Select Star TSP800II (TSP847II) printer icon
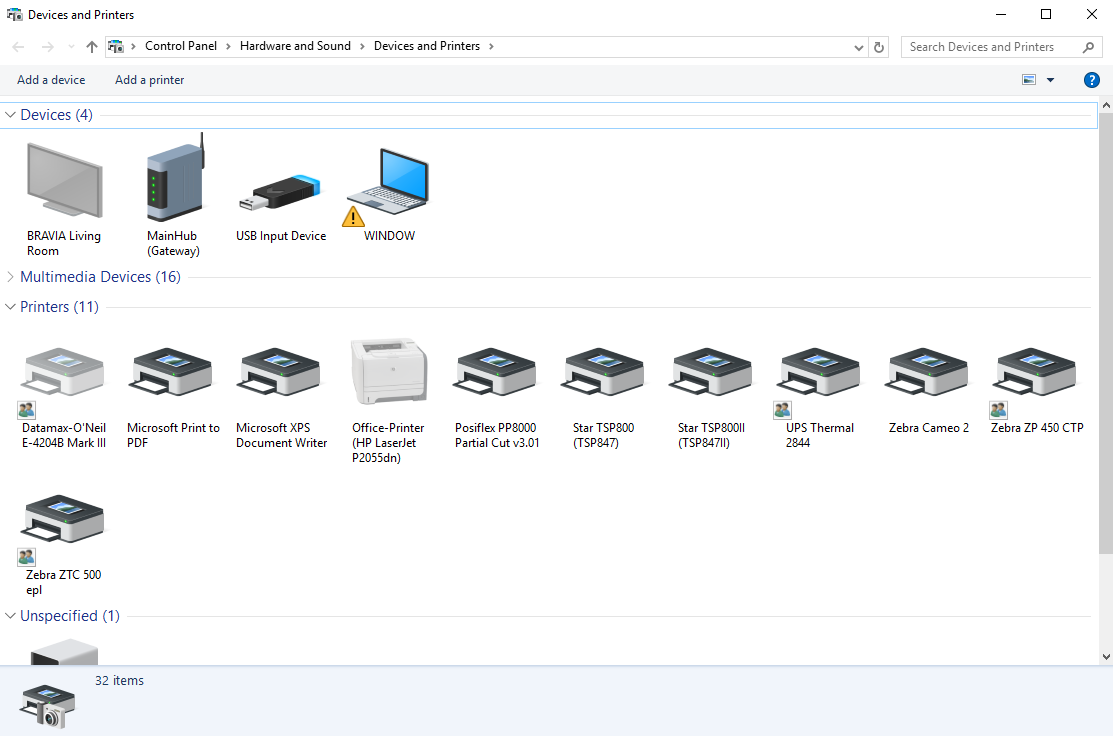This screenshot has width=1113, height=736. pos(711,370)
